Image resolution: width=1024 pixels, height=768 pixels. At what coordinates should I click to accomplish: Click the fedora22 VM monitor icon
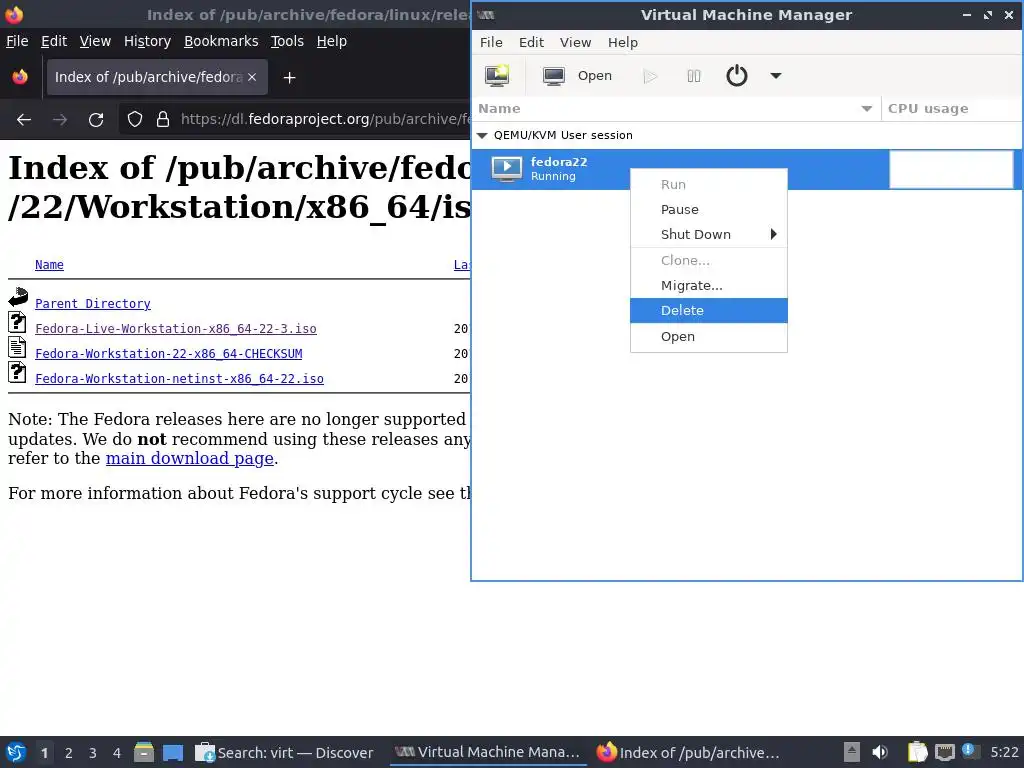click(507, 168)
